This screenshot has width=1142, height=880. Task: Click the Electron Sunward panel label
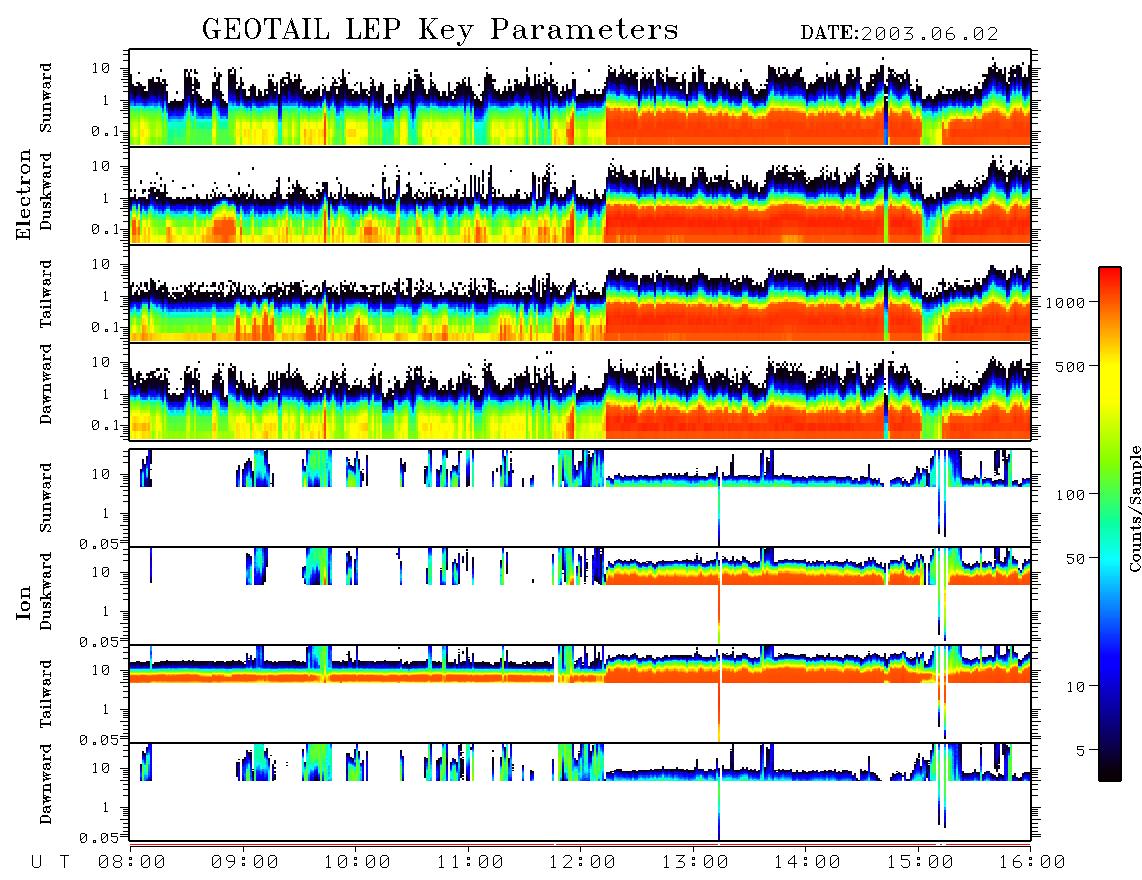click(46, 98)
